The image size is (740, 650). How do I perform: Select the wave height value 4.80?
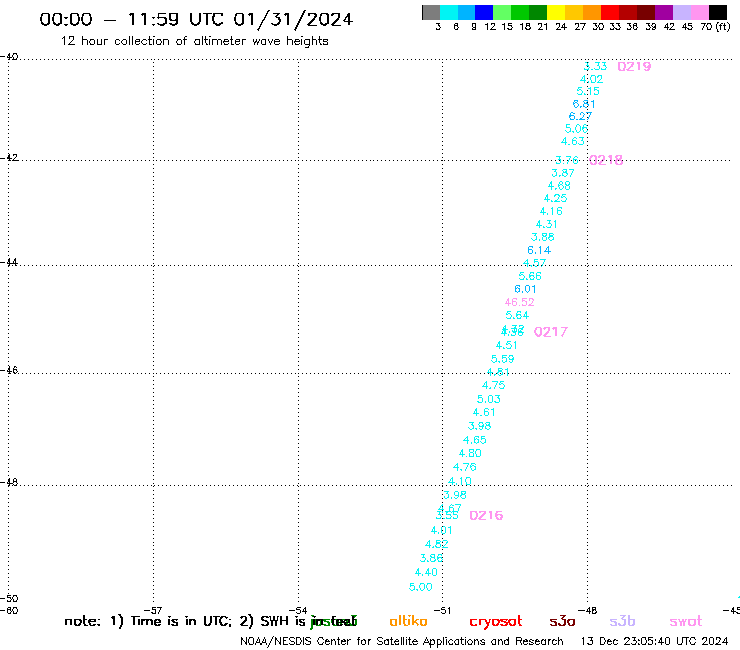471,453
